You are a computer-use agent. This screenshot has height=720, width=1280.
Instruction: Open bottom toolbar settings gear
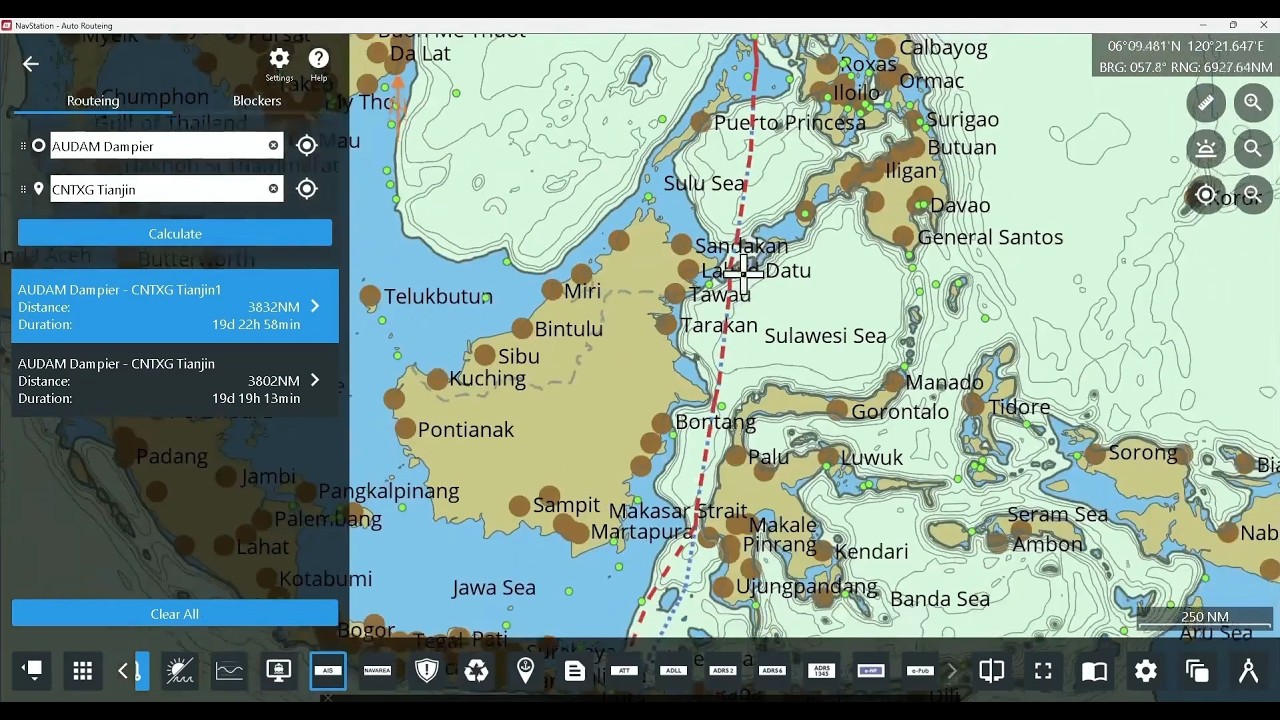(x=1146, y=672)
